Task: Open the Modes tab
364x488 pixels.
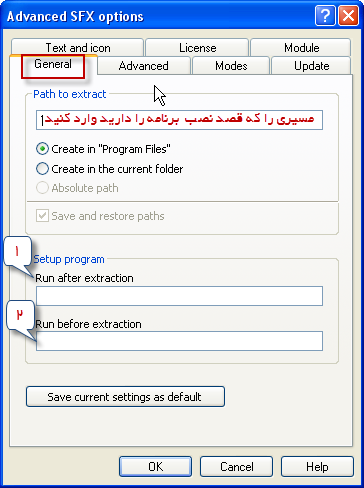Action: tap(231, 66)
